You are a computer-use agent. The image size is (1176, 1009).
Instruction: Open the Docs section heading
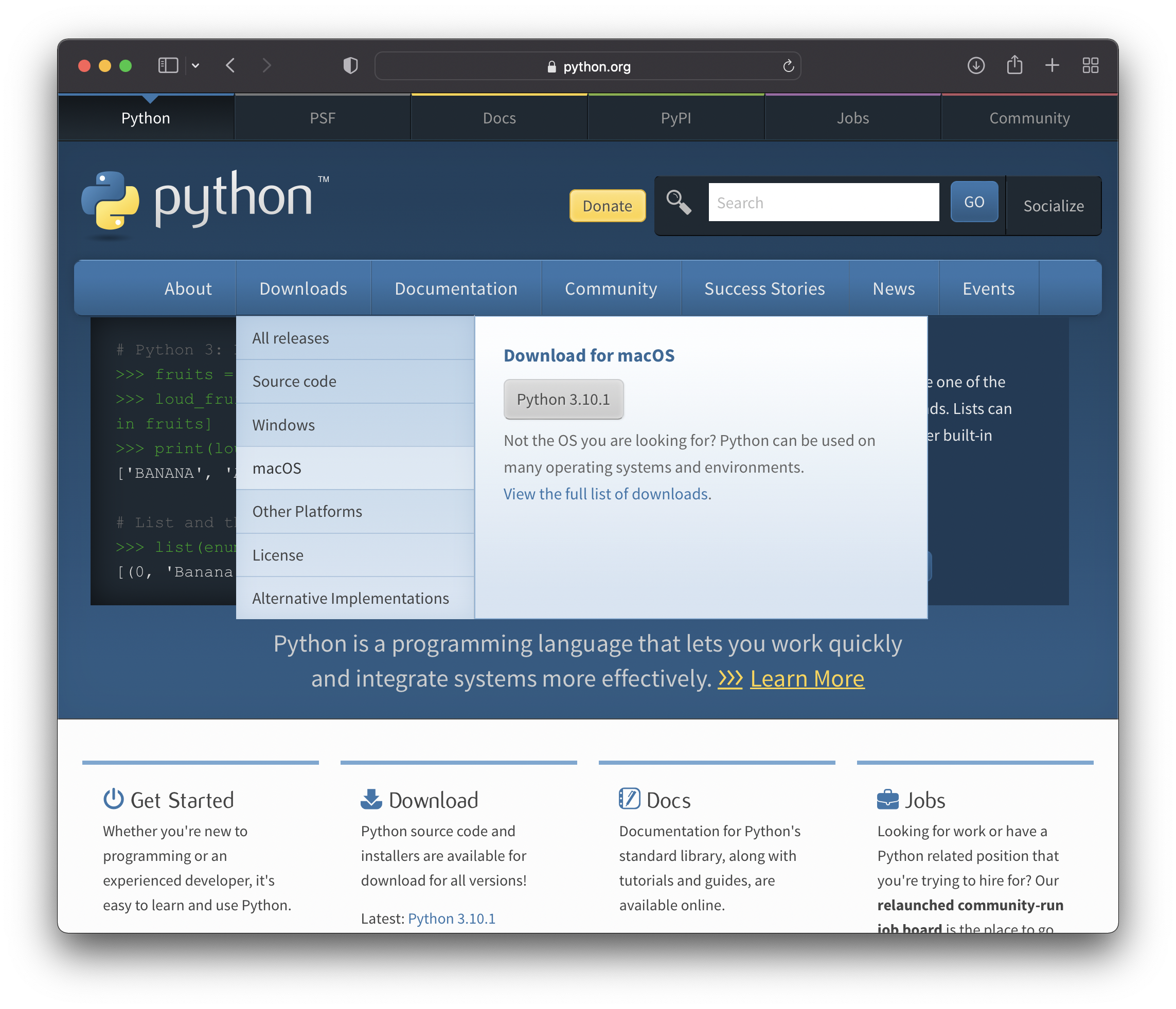tap(668, 800)
